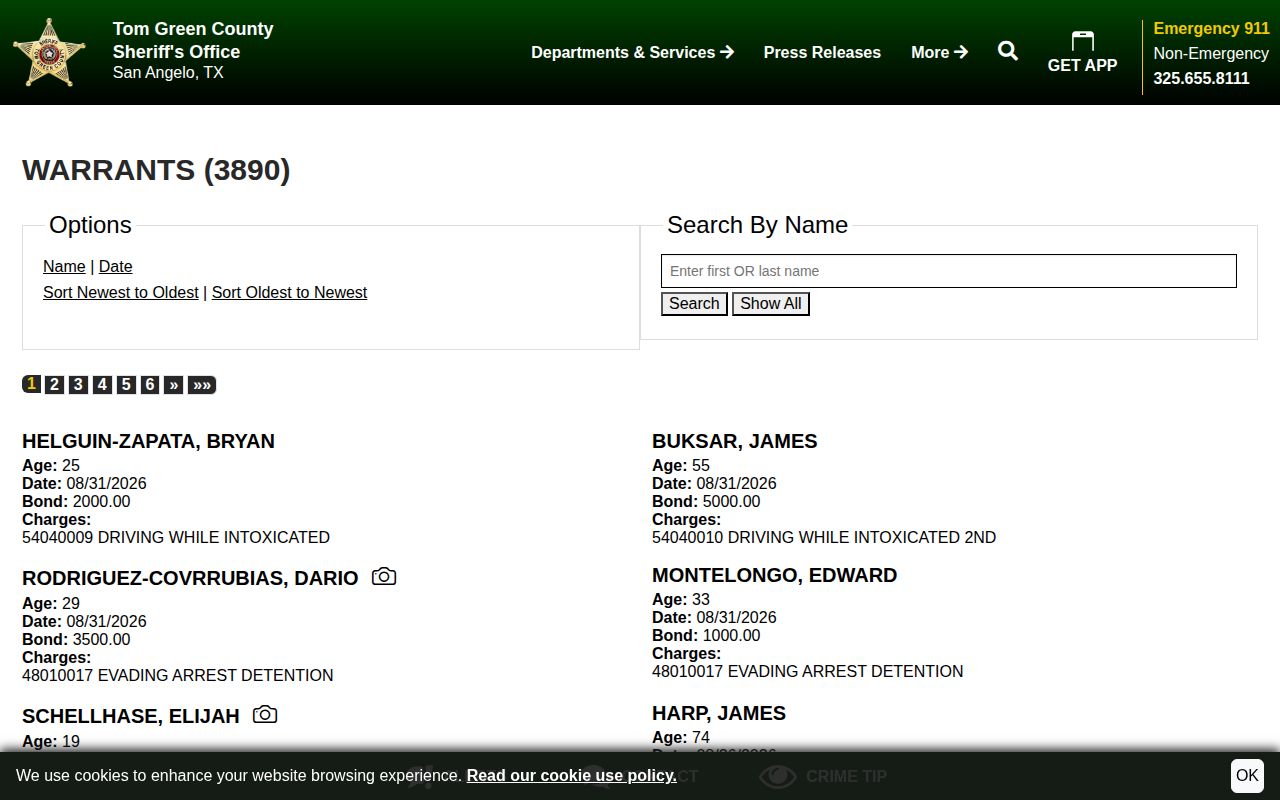Go to warrants page 4
The height and width of the screenshot is (800, 1280).
coord(102,385)
